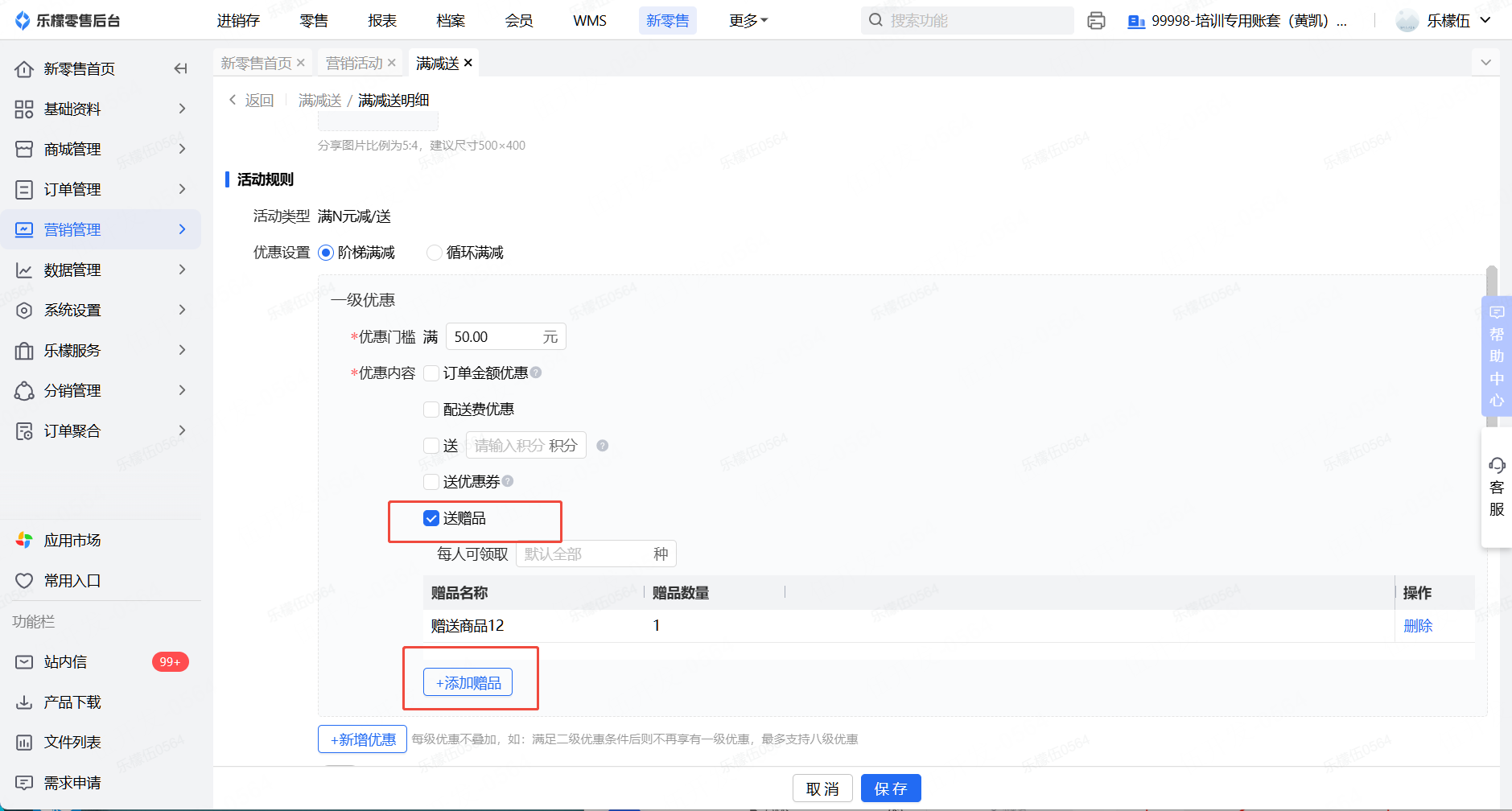
Task: Expand 数据管理 submenu chevron
Action: click(x=182, y=270)
